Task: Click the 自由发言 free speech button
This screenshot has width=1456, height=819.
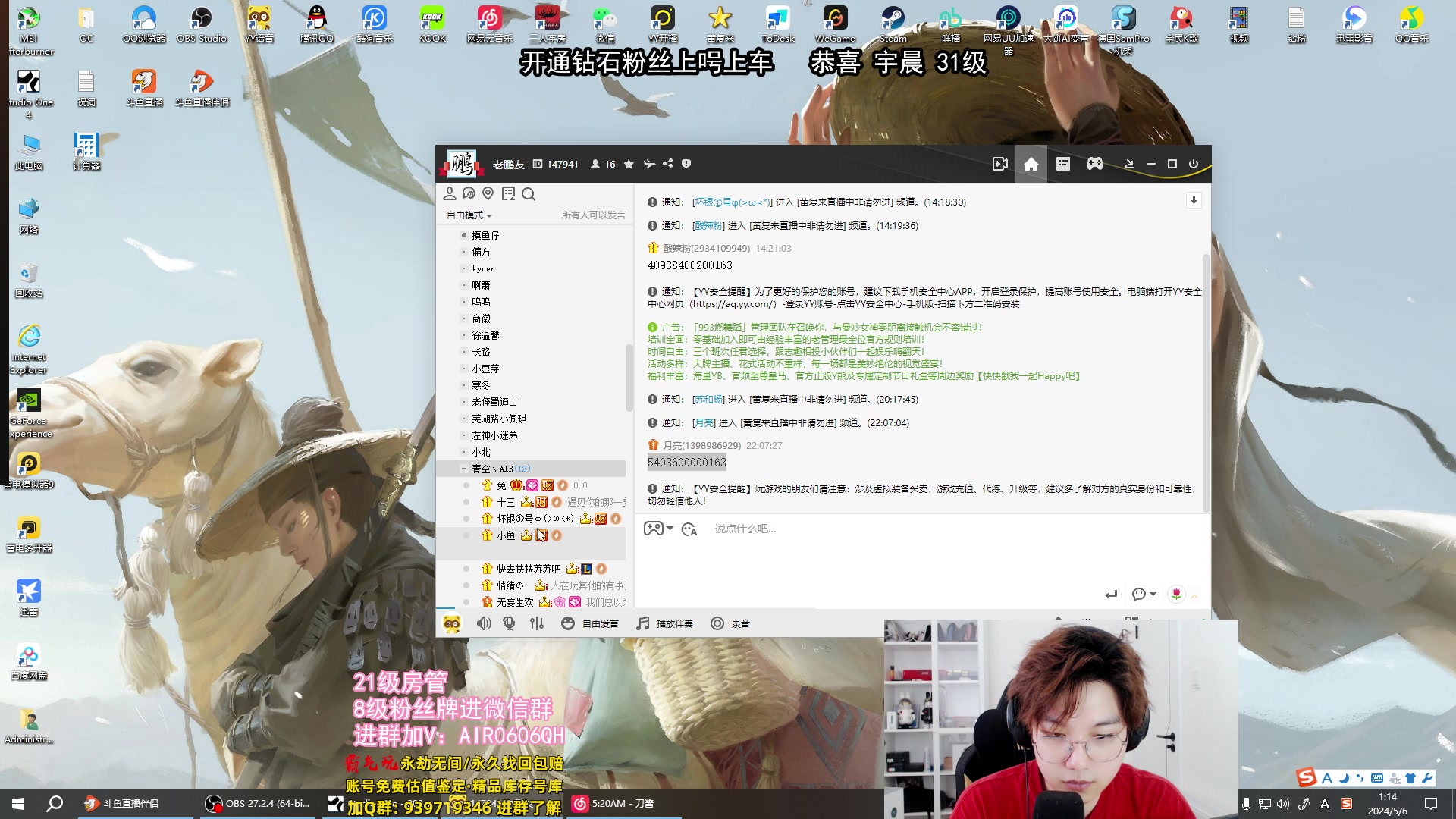Action: click(x=589, y=623)
